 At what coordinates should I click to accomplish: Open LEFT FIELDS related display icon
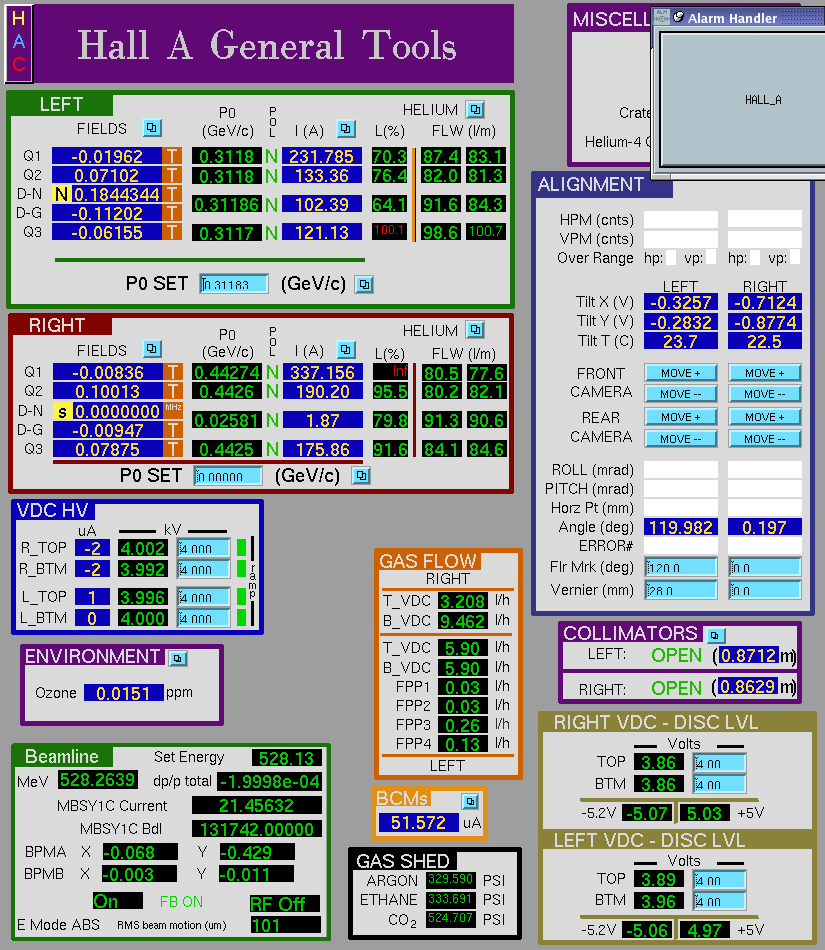pyautogui.click(x=152, y=128)
